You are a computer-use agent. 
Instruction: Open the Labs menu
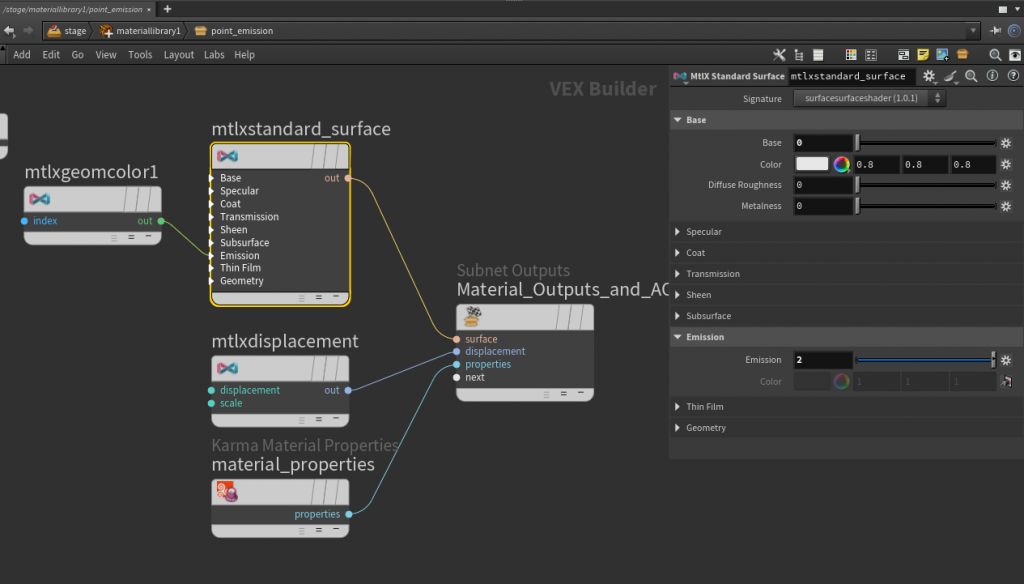(x=214, y=55)
